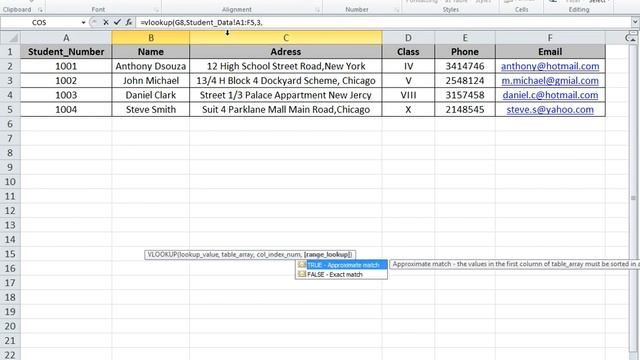Image resolution: width=640 pixels, height=360 pixels.
Task: Click cell with Anthony Dsouza
Action: (151, 66)
